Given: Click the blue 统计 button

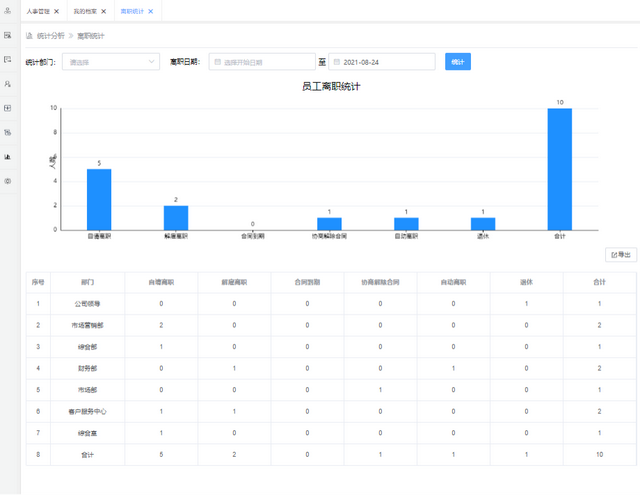Looking at the screenshot, I should [x=458, y=62].
